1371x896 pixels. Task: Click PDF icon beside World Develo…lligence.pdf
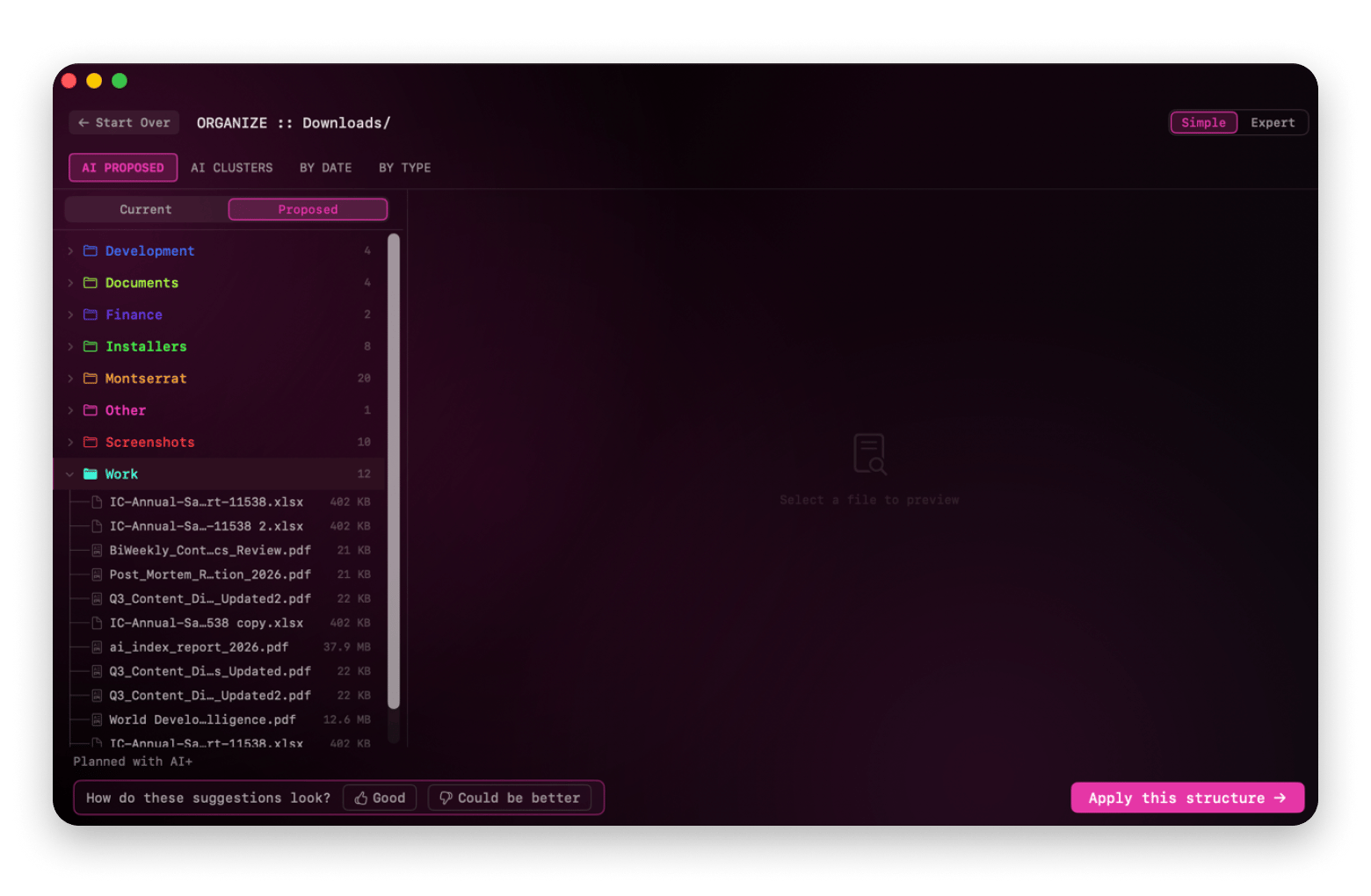[98, 719]
